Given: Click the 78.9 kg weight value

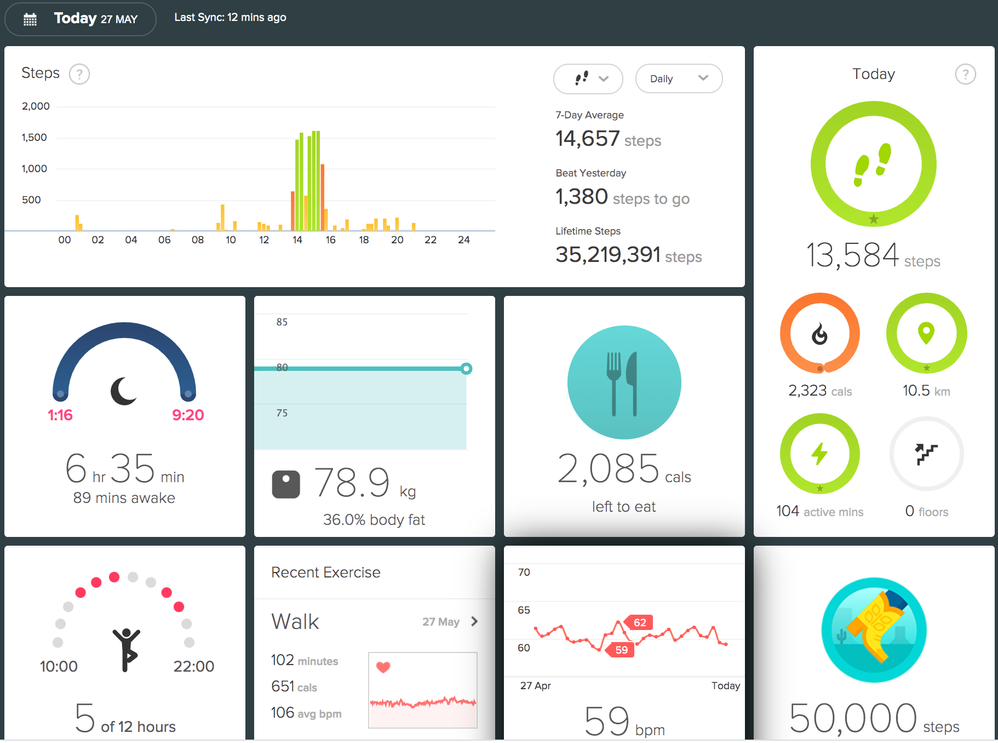Looking at the screenshot, I should (365, 483).
